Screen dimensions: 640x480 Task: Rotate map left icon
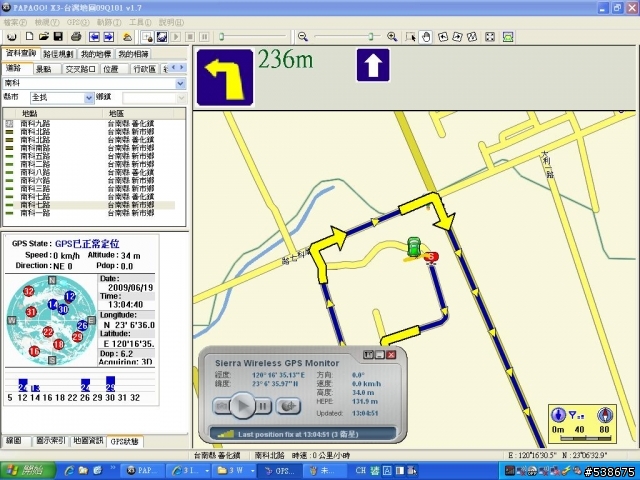443,37
